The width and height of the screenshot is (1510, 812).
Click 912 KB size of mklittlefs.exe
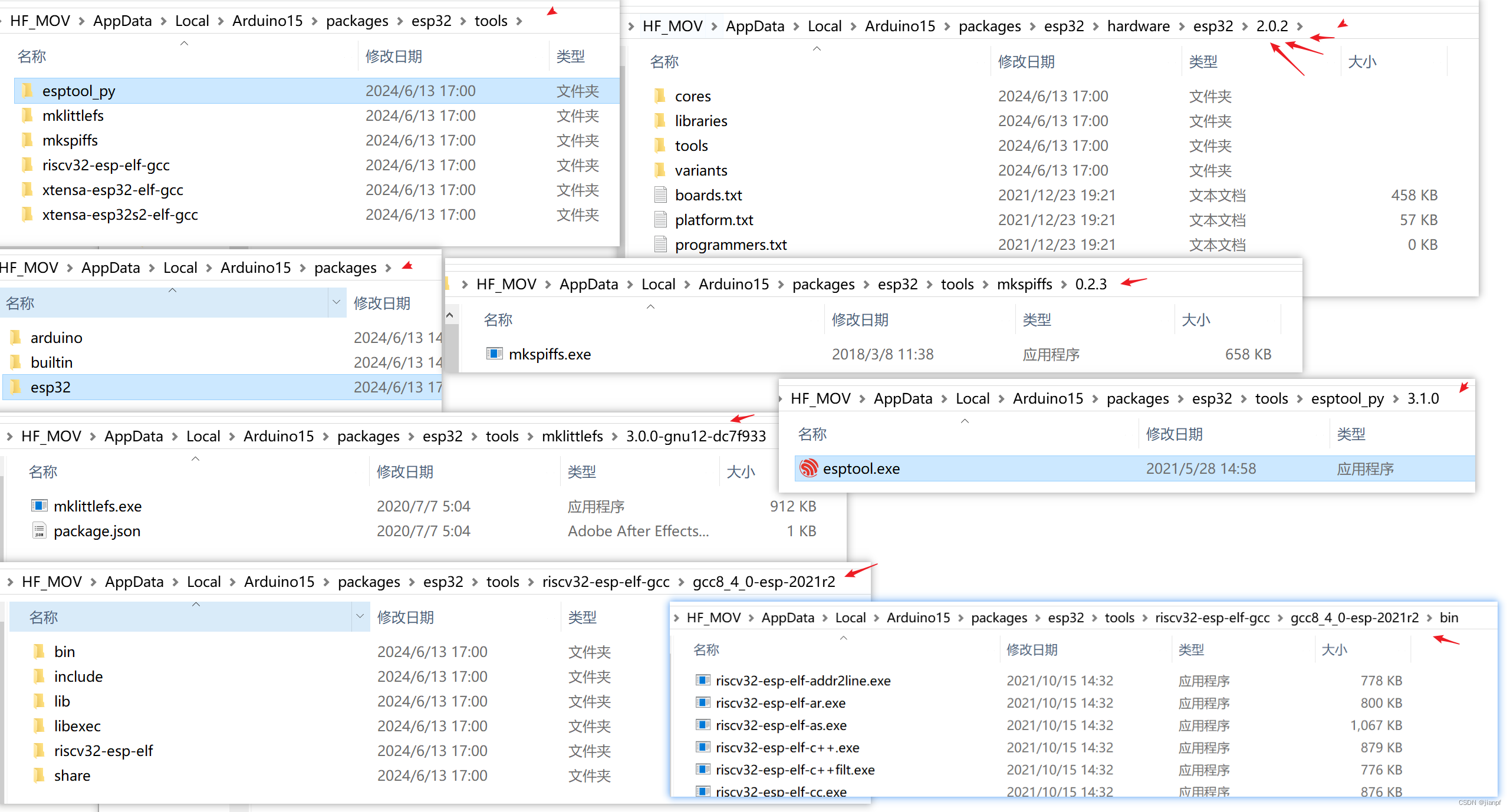(x=792, y=506)
